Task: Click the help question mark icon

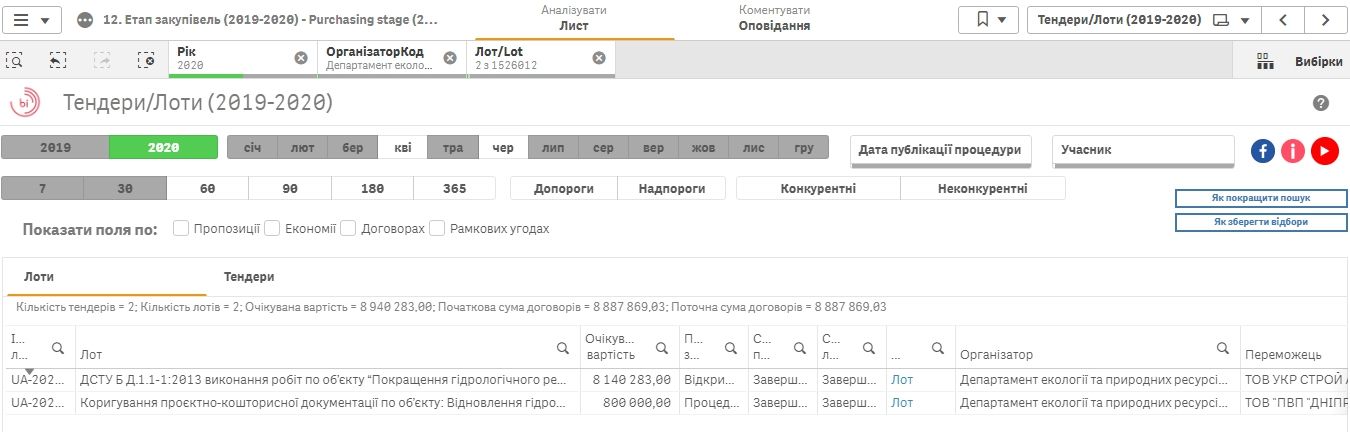Action: 1321,104
